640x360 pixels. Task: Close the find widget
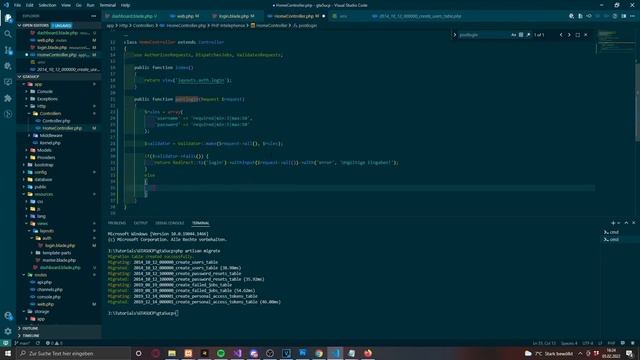click(586, 35)
